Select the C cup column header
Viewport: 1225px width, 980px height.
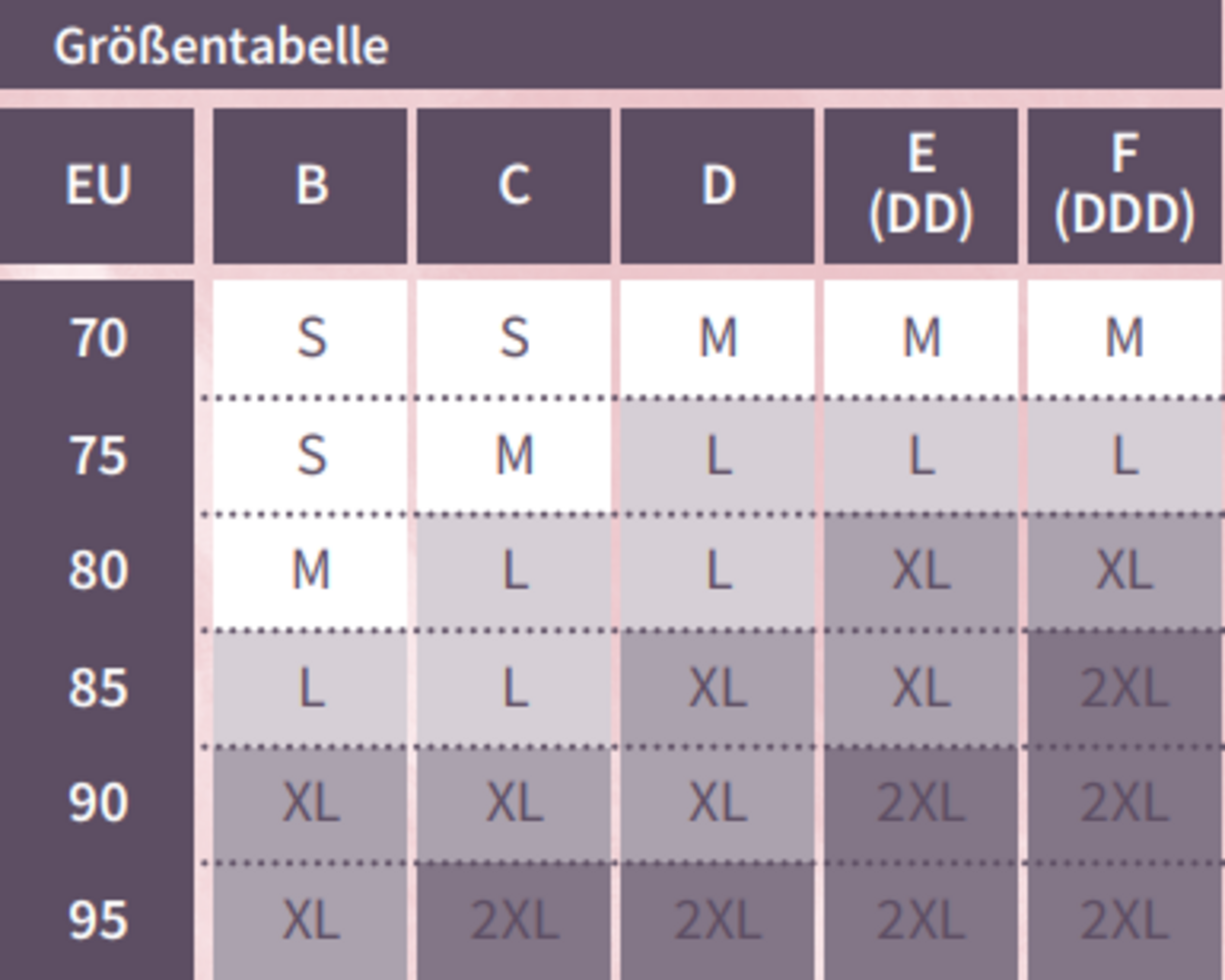coord(514,185)
